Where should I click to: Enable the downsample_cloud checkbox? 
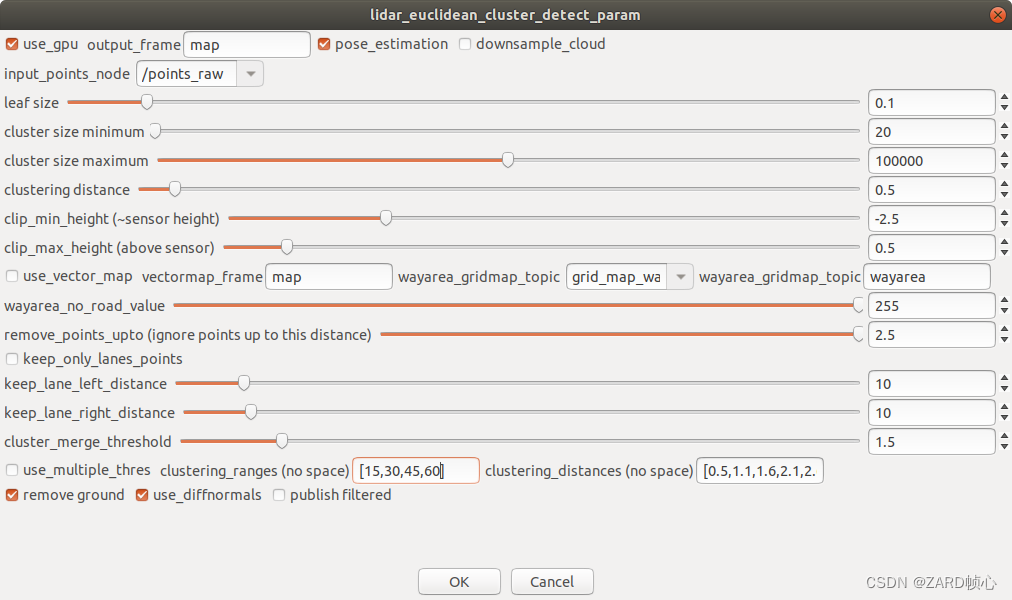tap(465, 44)
